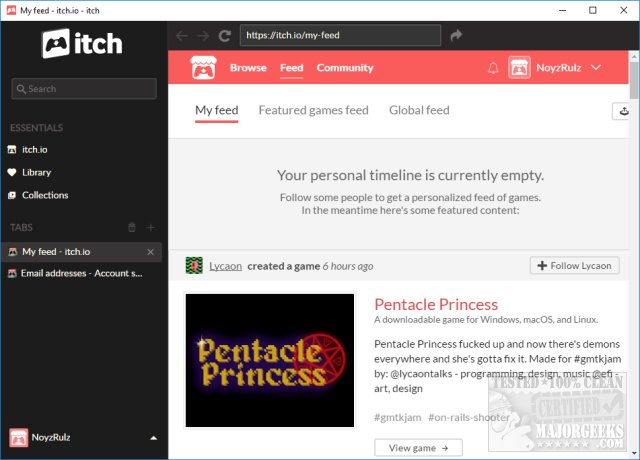Close all tabs with trash icon
This screenshot has height=460, width=640.
pos(131,228)
